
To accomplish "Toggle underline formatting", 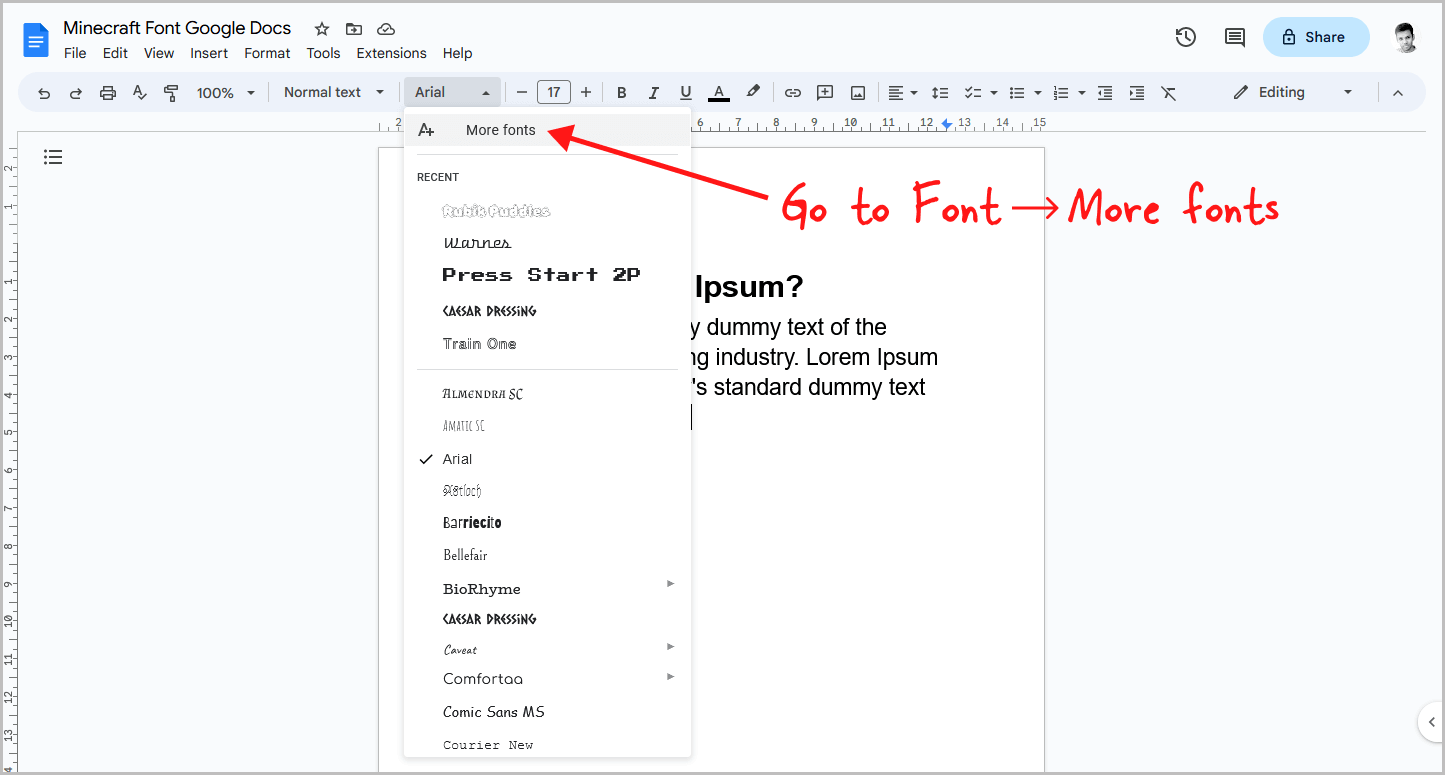I will pyautogui.click(x=685, y=93).
